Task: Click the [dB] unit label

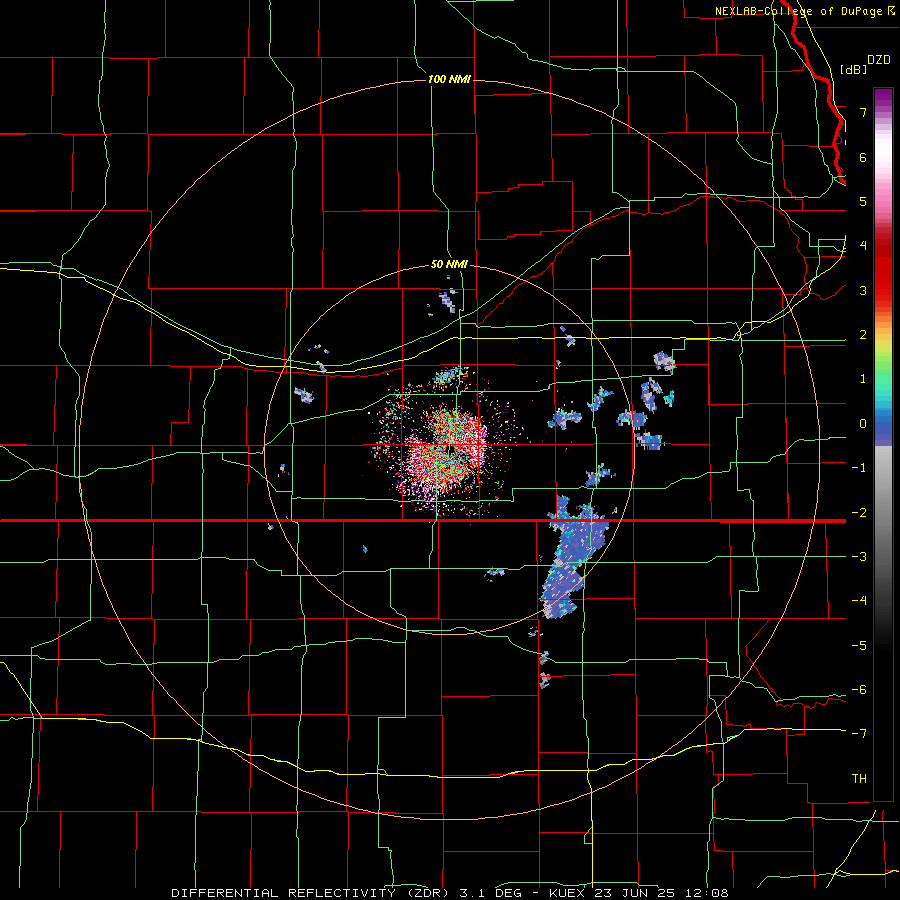Action: pos(853,69)
